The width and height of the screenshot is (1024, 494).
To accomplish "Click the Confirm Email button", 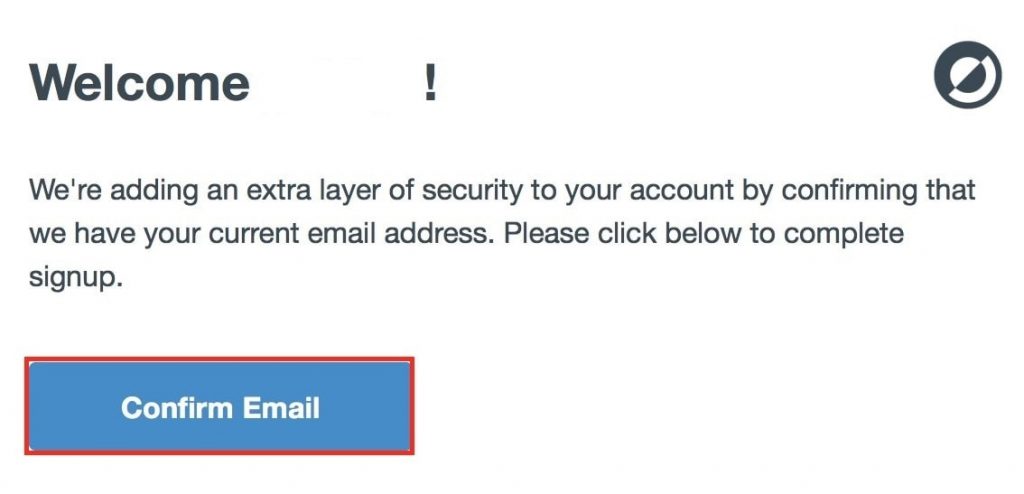I will click(219, 406).
